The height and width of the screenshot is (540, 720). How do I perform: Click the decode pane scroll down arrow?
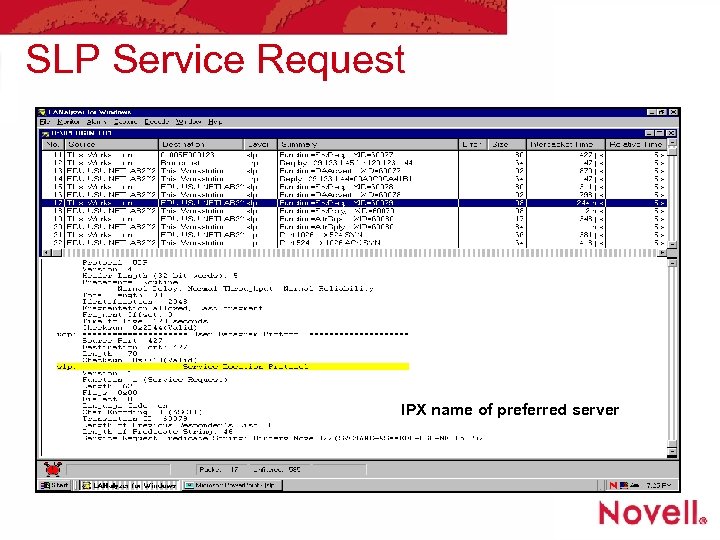(672, 452)
